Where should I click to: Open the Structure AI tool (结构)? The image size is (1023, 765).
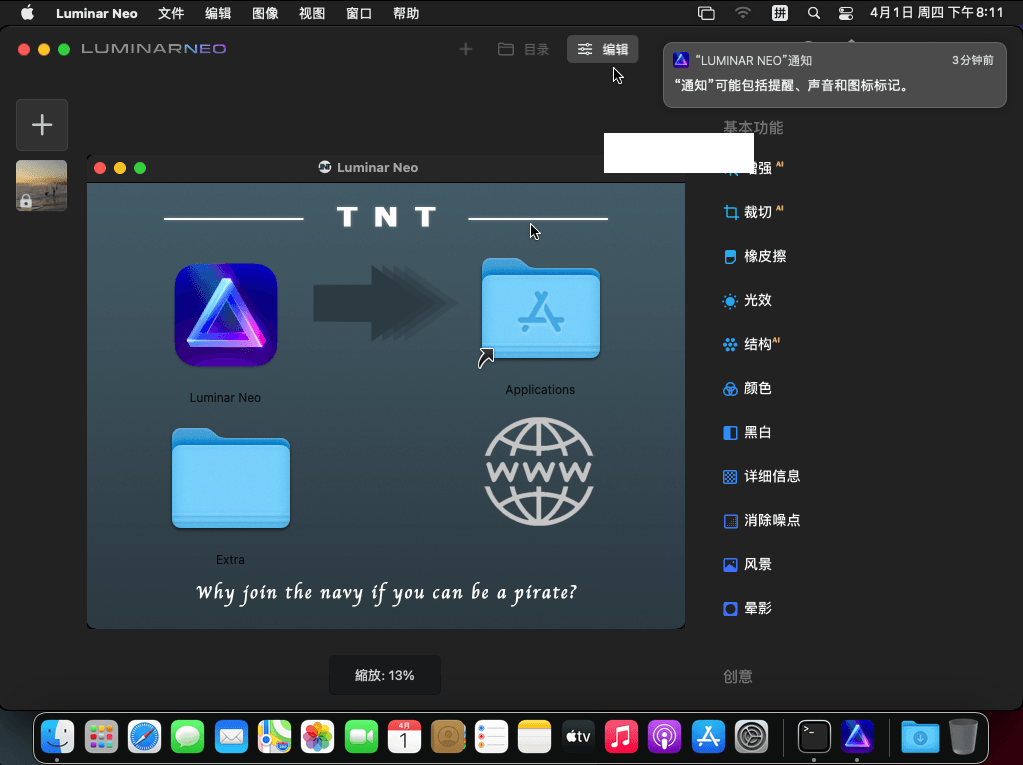(752, 344)
